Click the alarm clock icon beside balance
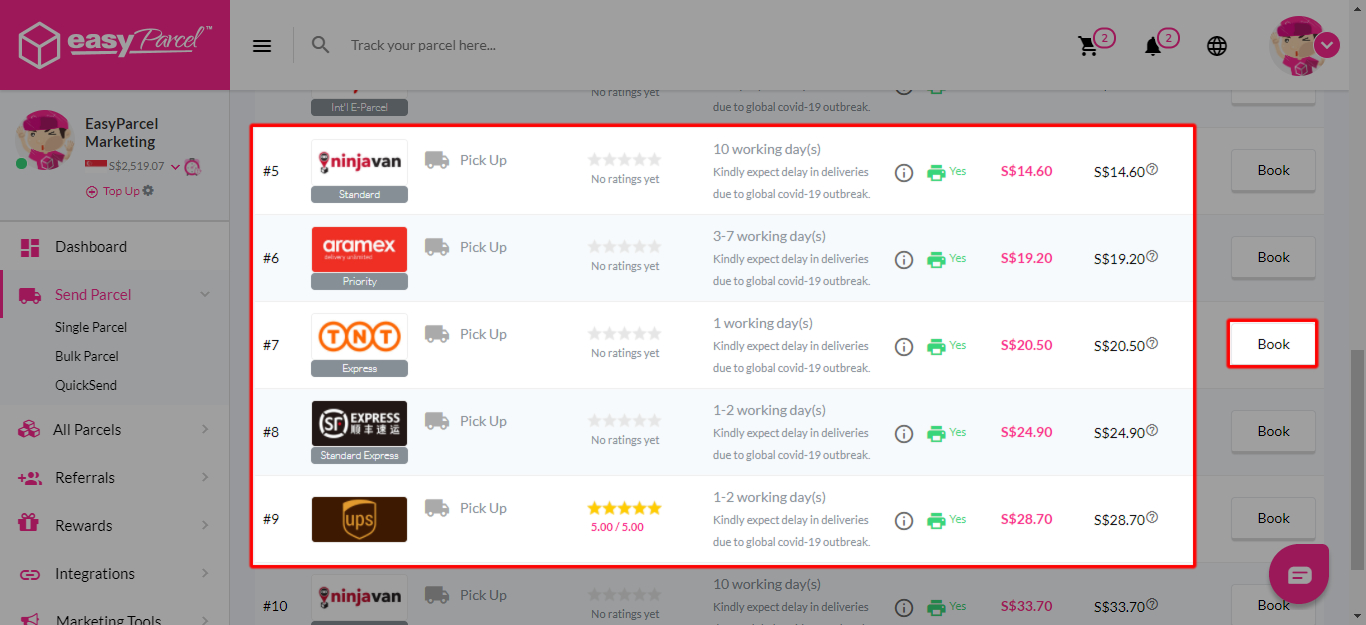1366x625 pixels. tap(193, 167)
